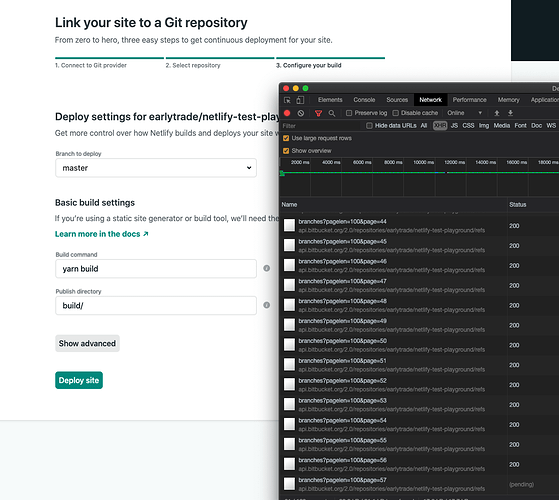Clear the network log
Screen dimensions: 559x500
point(301,113)
